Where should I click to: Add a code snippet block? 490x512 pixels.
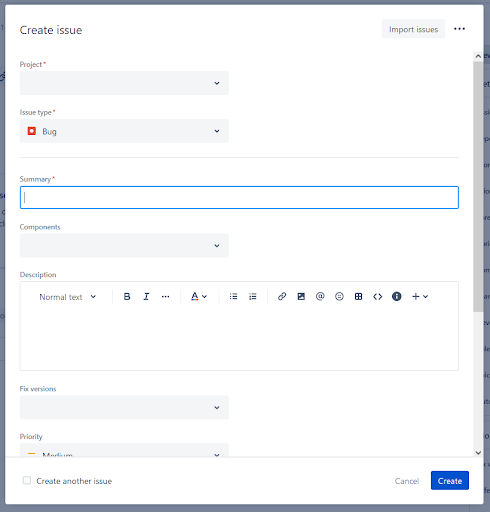[377, 296]
